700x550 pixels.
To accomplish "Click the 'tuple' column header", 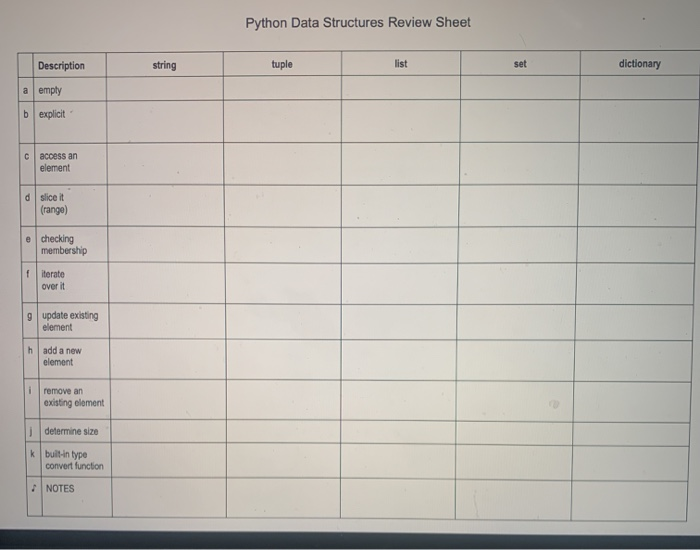I will coord(282,64).
